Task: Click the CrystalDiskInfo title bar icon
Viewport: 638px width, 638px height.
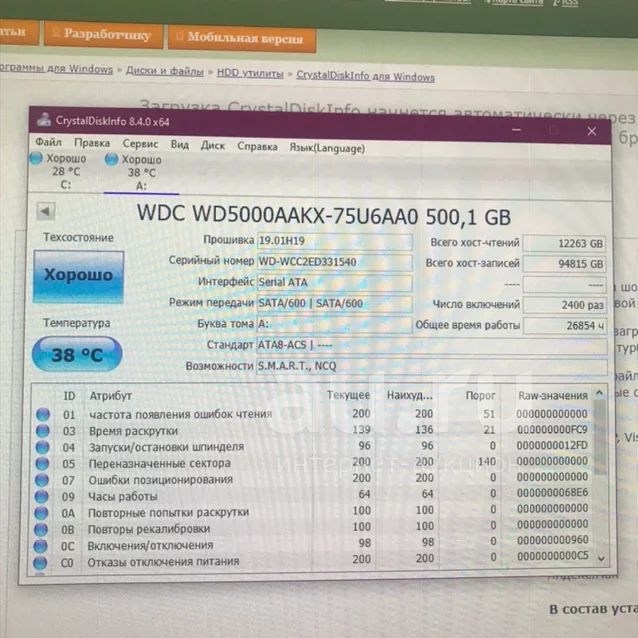Action: 44,120
